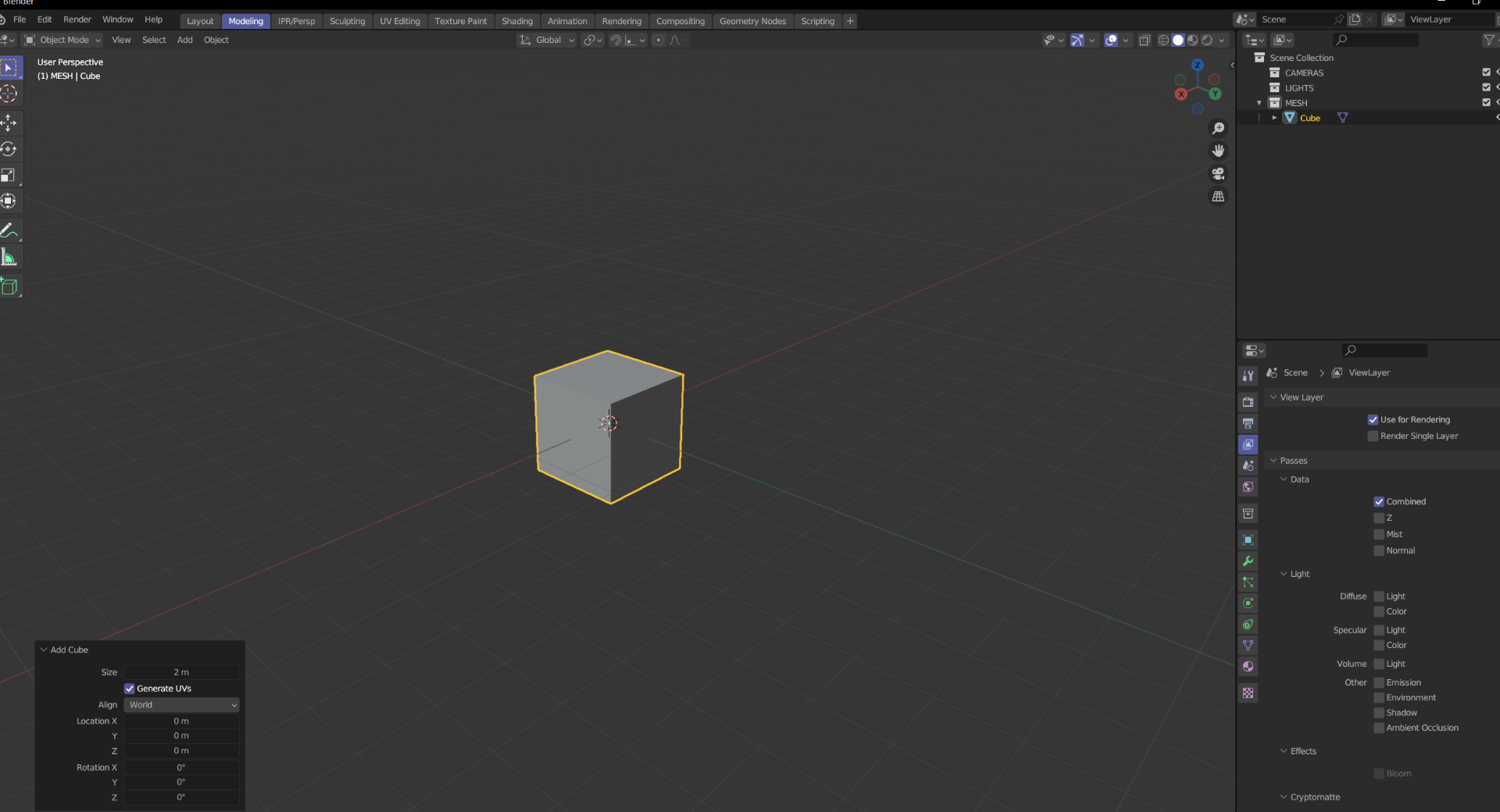The height and width of the screenshot is (812, 1500).
Task: Enable the Ambient Occlusion pass
Action: (1379, 728)
